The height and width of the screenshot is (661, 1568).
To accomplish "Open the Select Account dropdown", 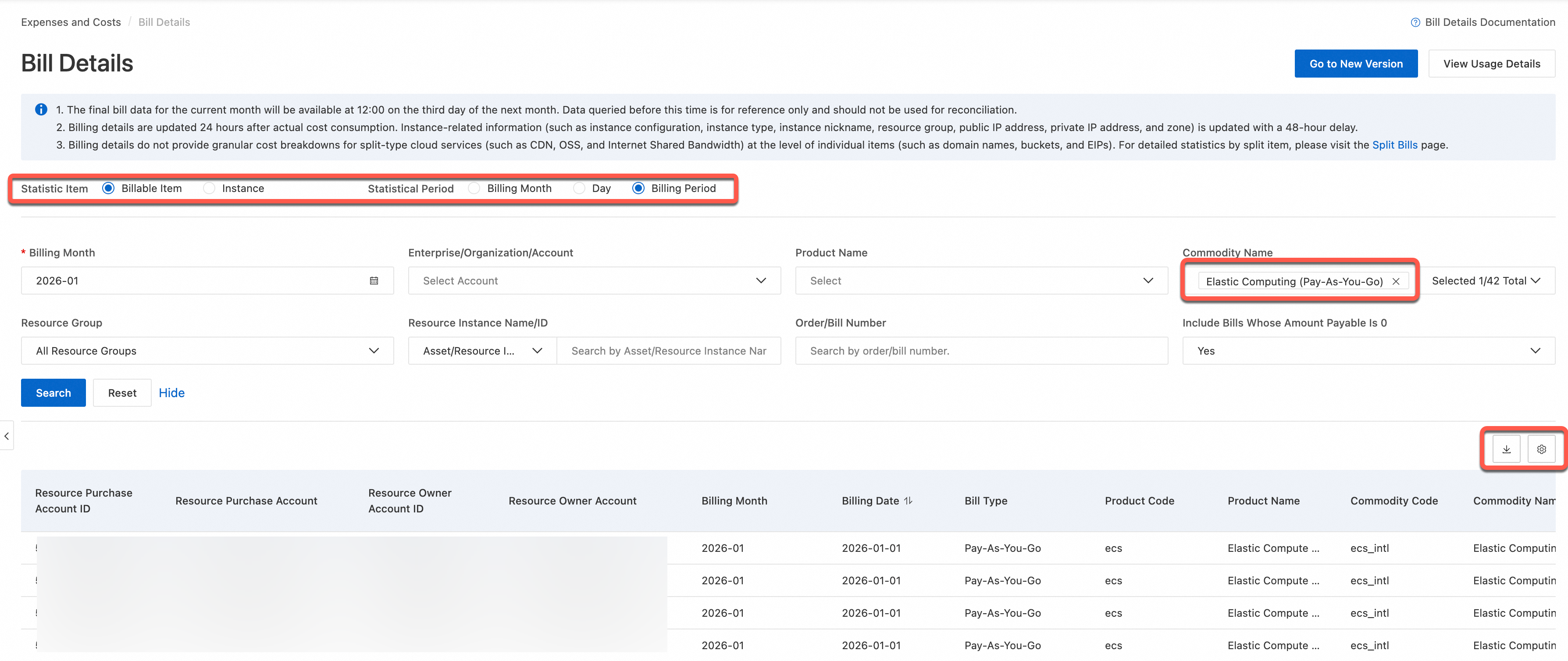I will point(593,281).
